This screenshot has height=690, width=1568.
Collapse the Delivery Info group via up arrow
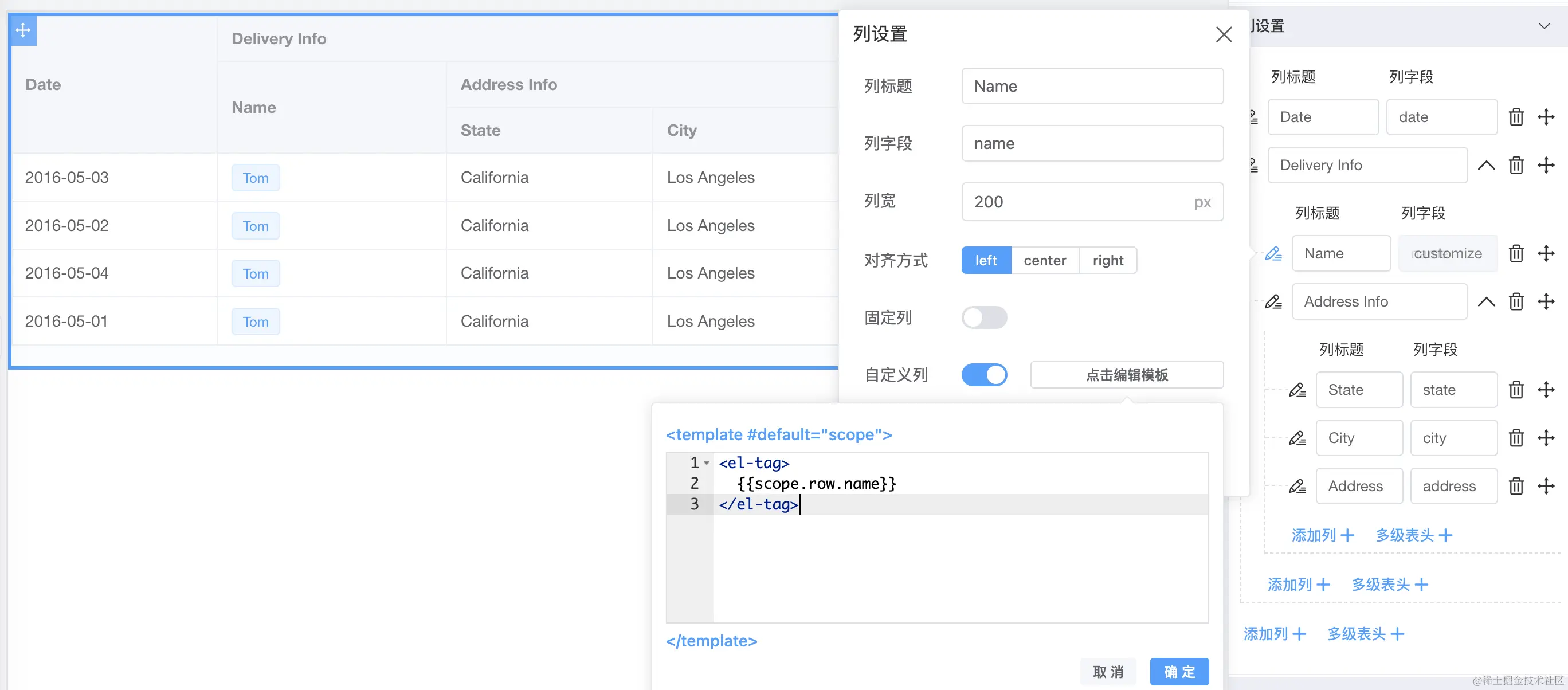coord(1487,165)
